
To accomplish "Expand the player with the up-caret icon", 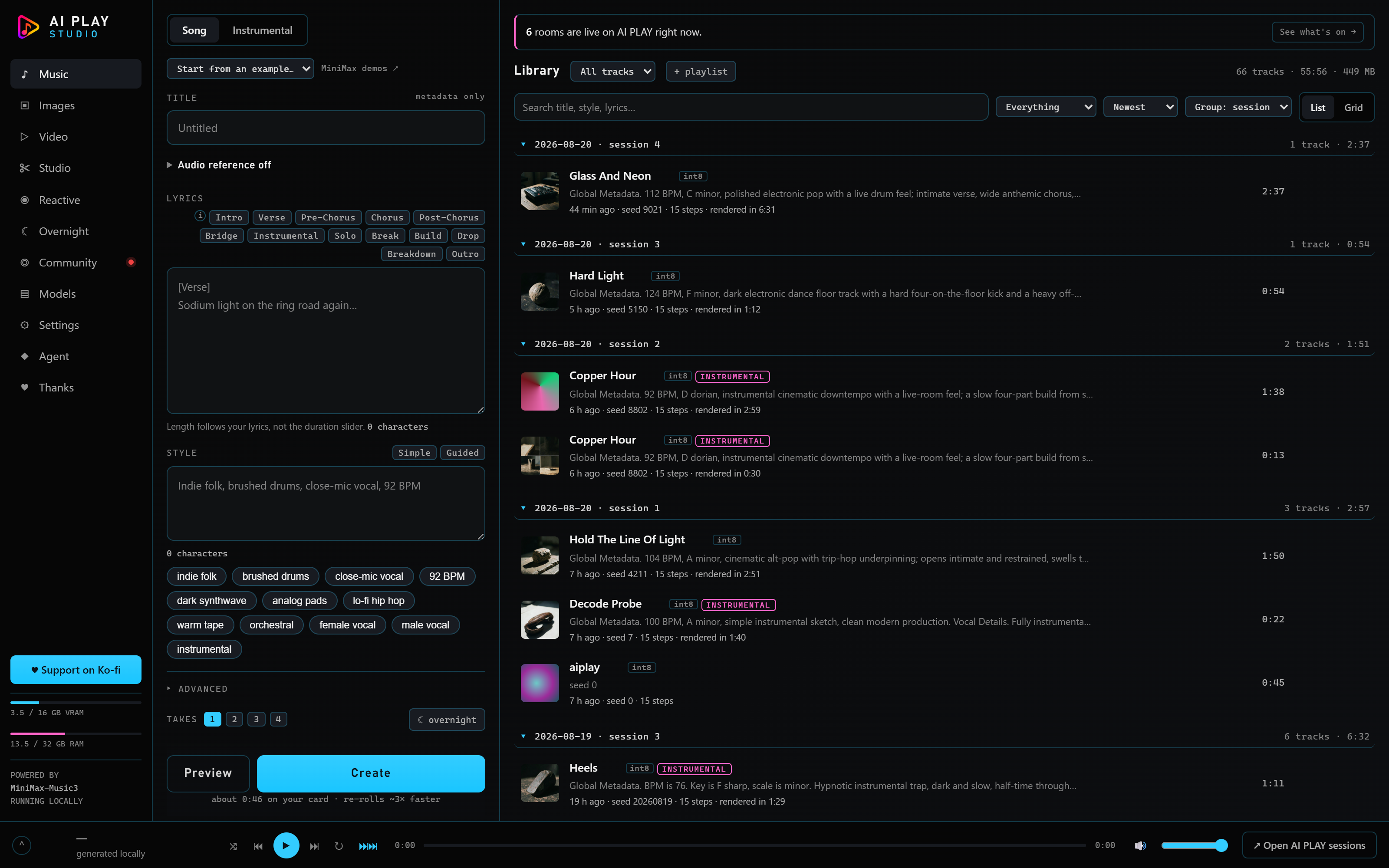I will click(x=22, y=845).
